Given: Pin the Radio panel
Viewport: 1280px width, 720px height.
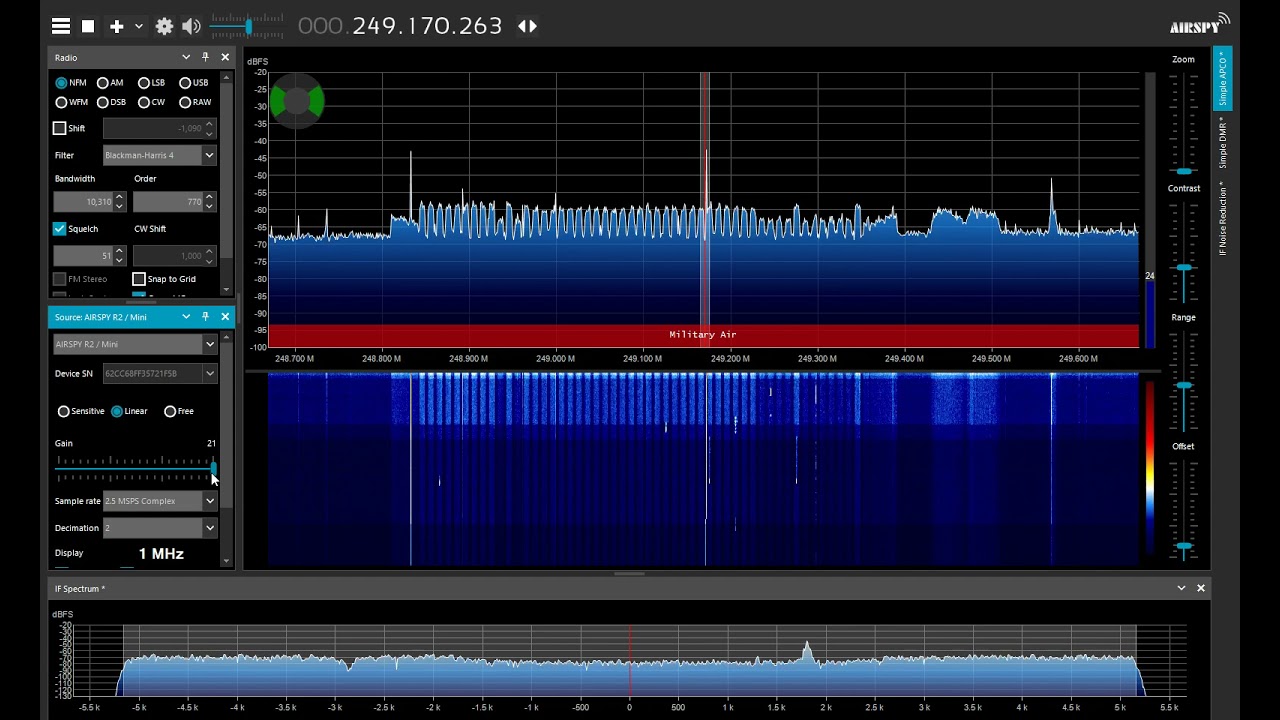Looking at the screenshot, I should [x=205, y=57].
